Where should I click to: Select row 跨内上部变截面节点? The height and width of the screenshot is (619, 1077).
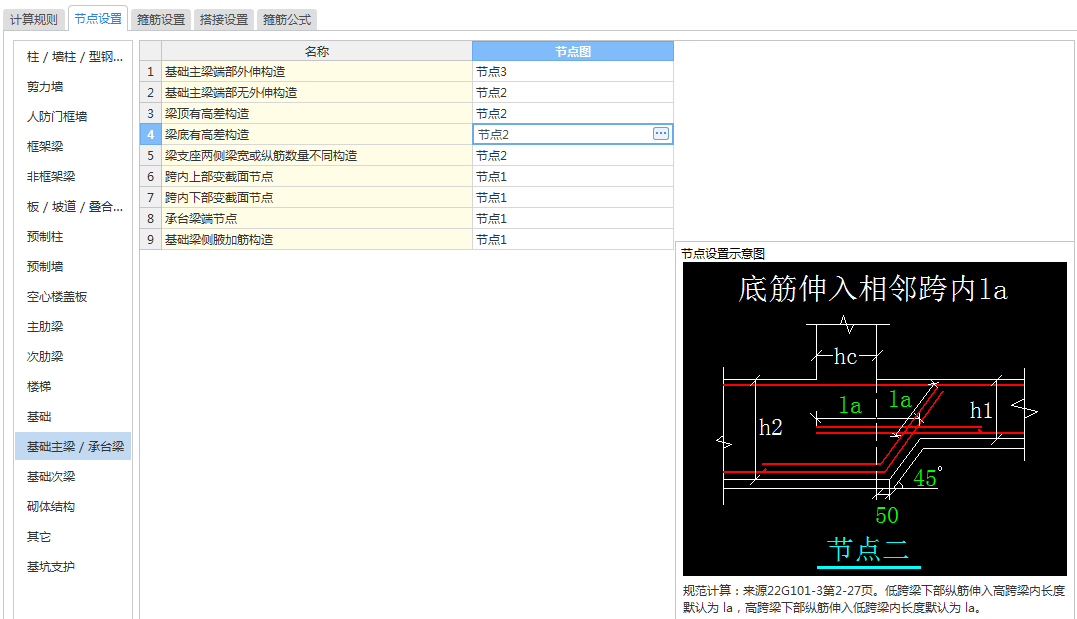tap(317, 177)
